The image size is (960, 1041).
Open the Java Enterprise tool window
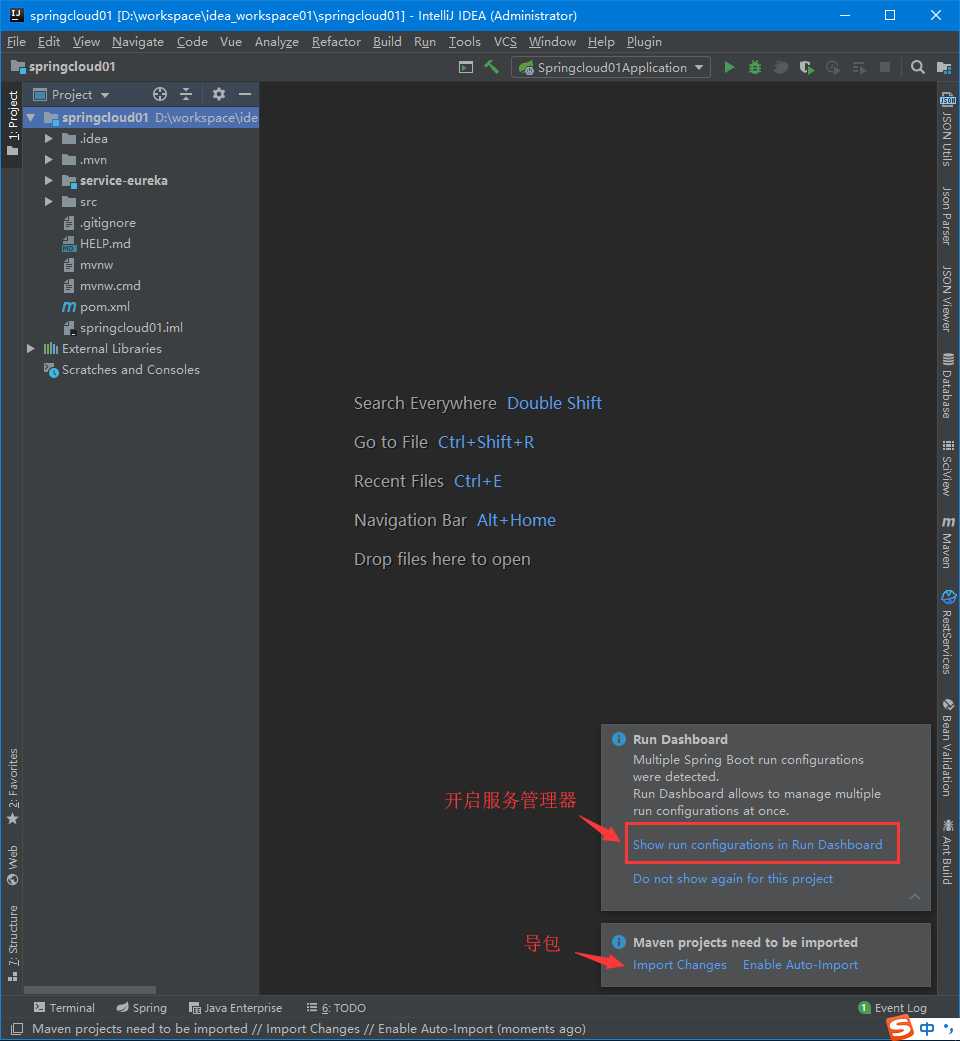(236, 1008)
